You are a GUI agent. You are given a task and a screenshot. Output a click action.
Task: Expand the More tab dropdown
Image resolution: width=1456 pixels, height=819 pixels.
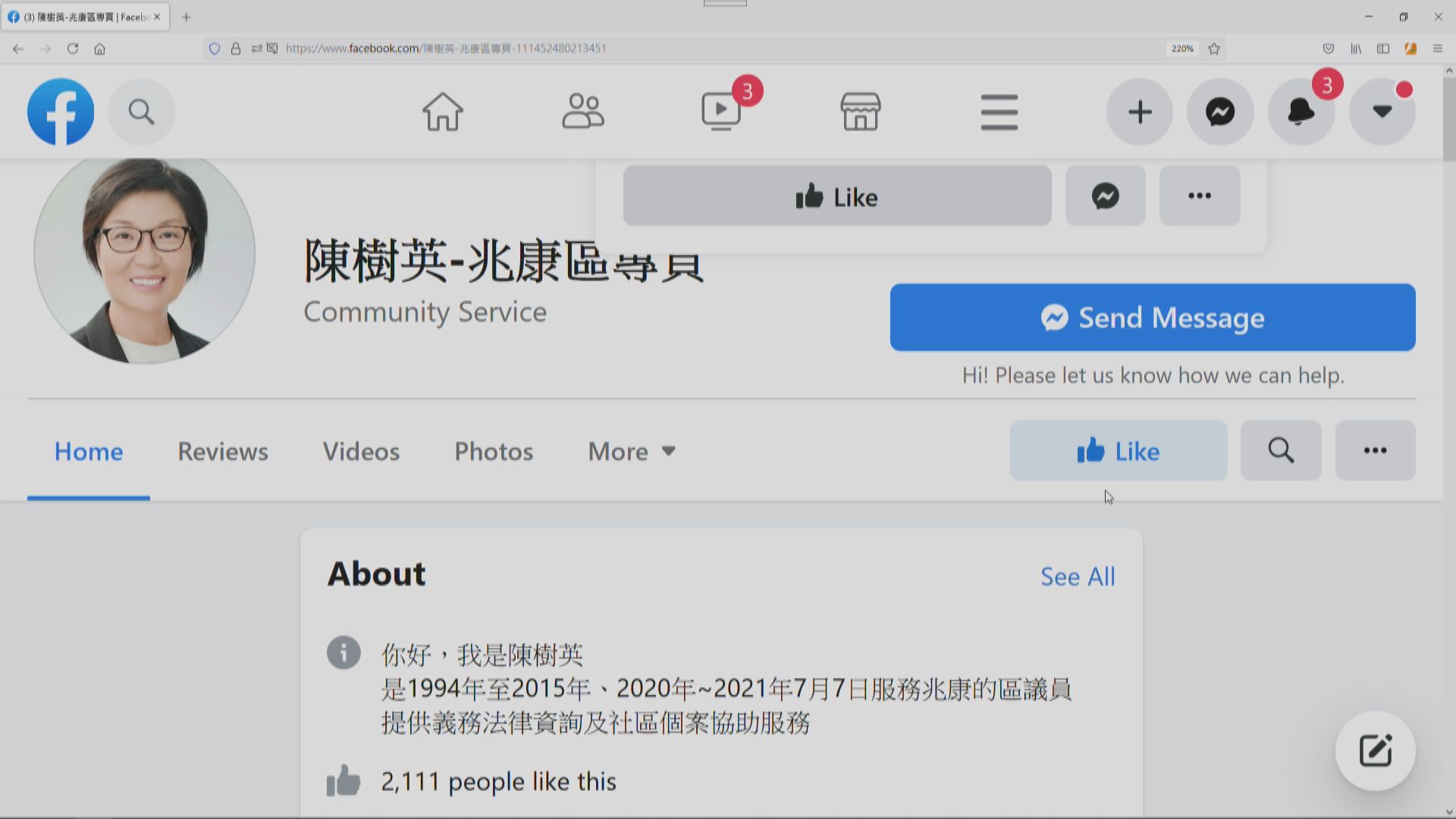click(x=631, y=451)
